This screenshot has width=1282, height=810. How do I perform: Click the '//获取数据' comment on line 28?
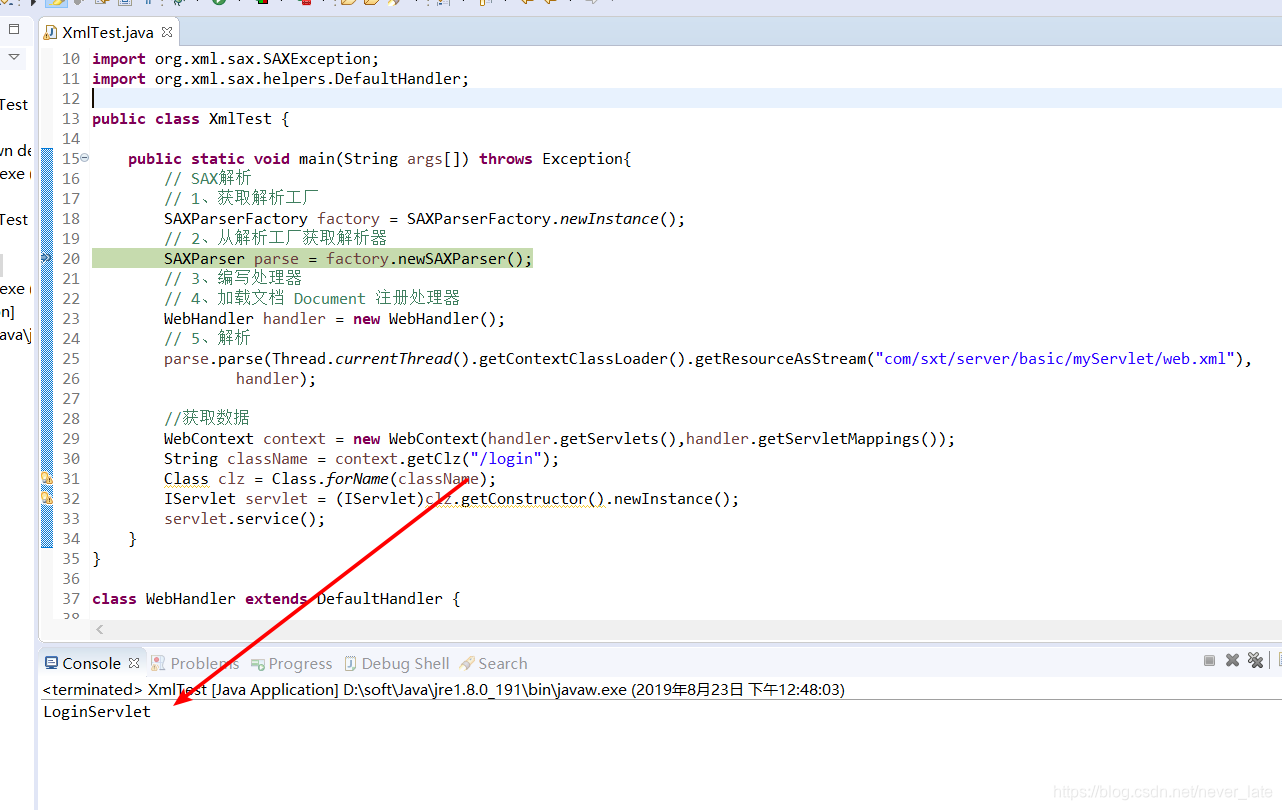tap(207, 418)
